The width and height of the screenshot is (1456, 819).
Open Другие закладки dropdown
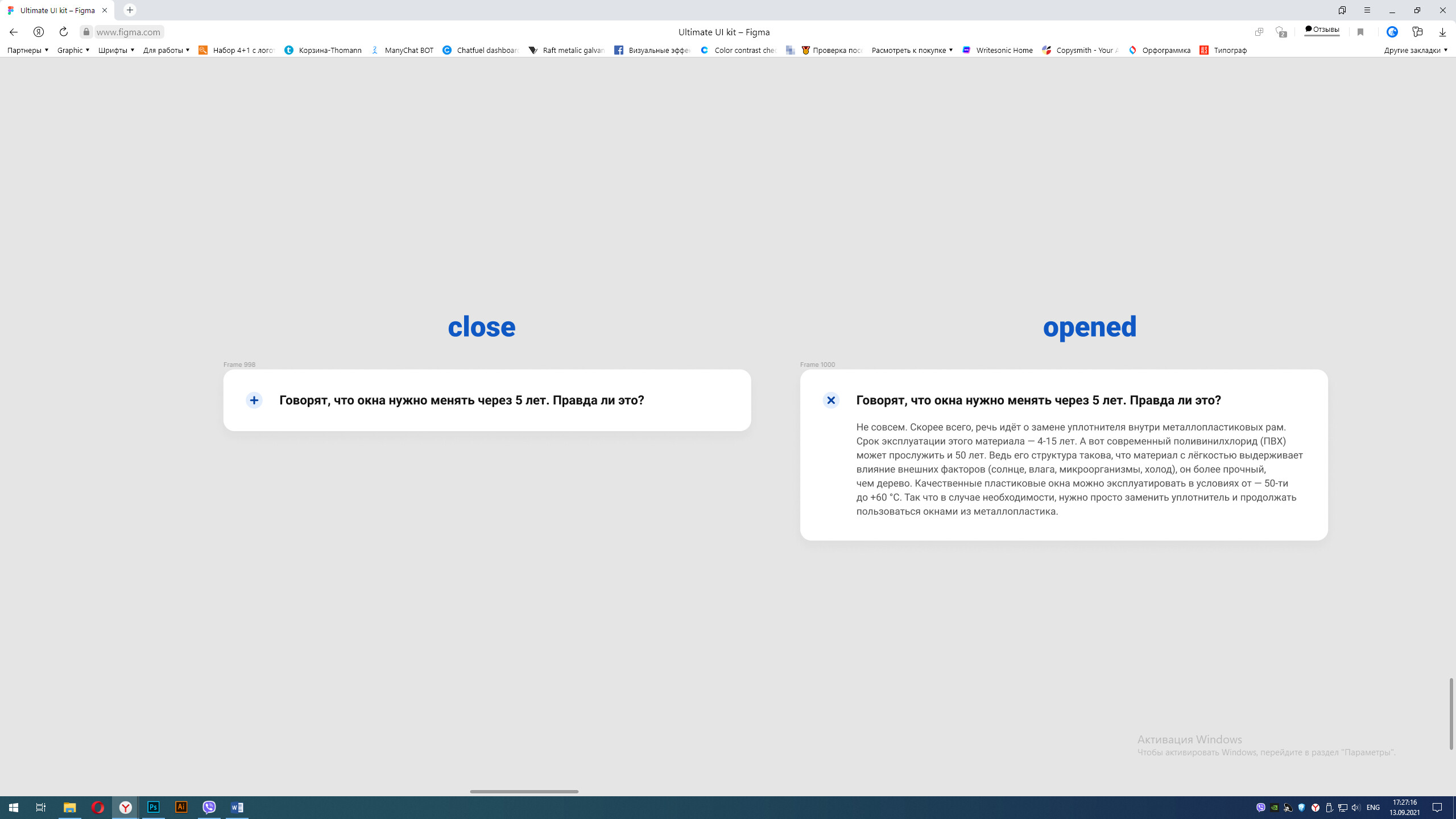point(1416,50)
